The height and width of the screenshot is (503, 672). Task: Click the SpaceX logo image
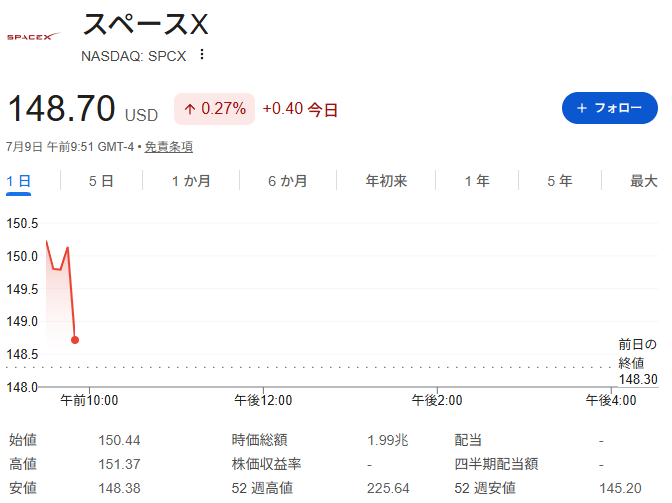click(33, 36)
